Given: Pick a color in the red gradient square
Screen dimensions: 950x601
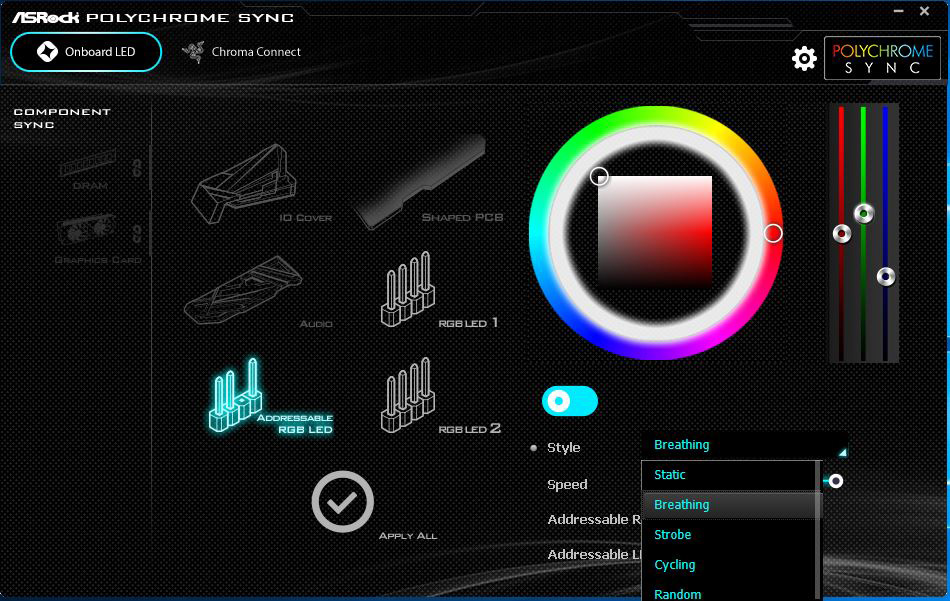Looking at the screenshot, I should click(x=655, y=231).
